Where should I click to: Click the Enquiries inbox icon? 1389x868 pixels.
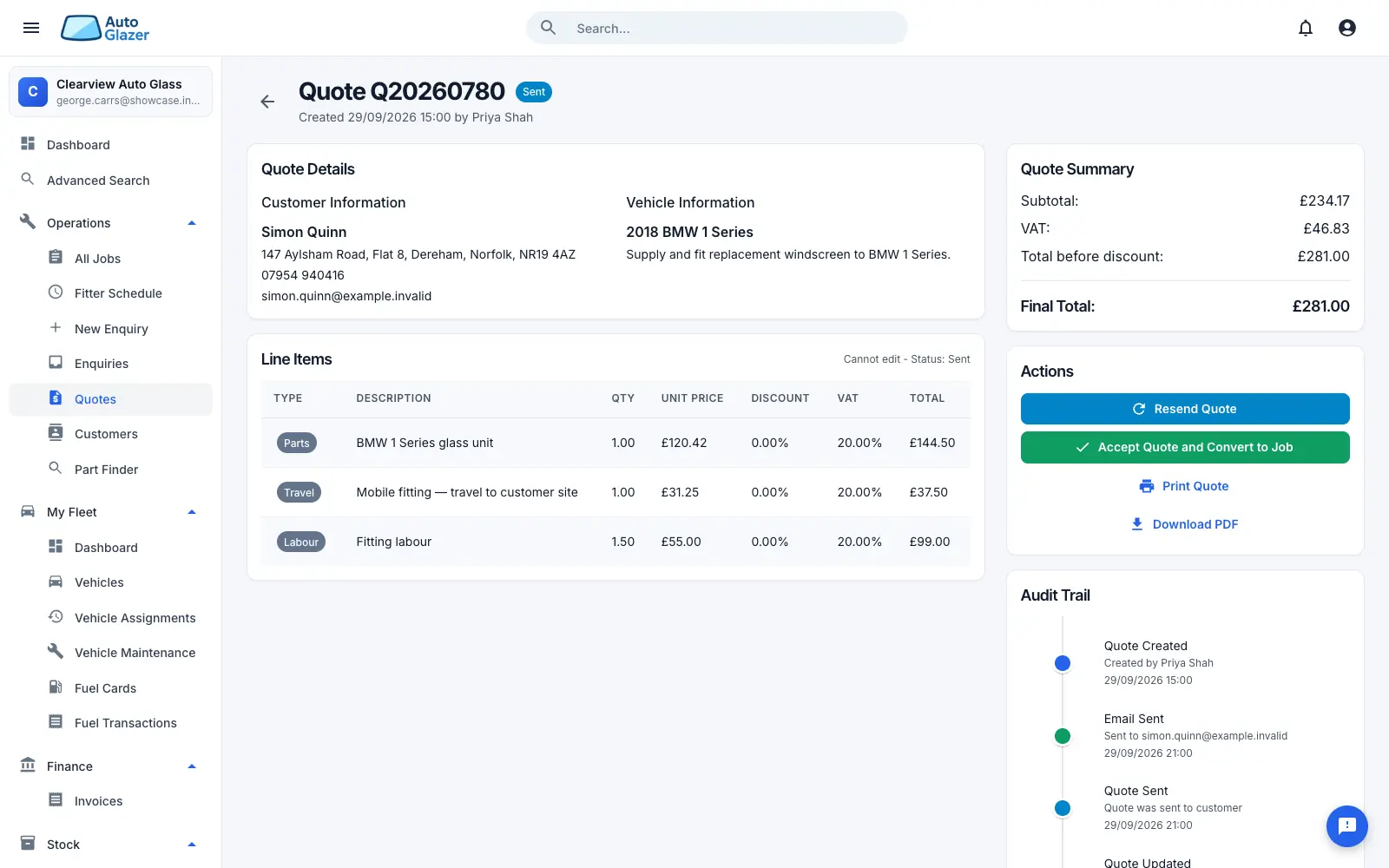click(56, 362)
